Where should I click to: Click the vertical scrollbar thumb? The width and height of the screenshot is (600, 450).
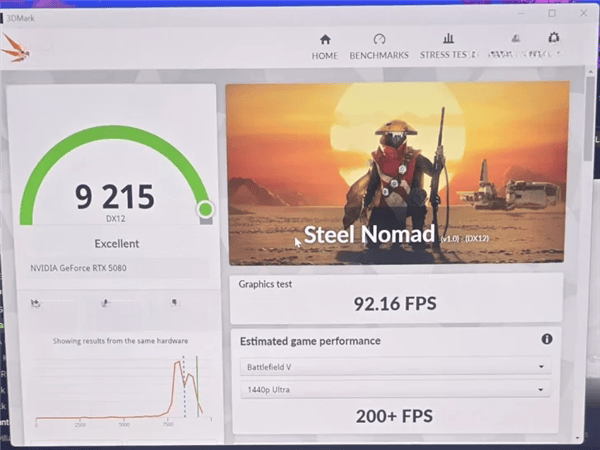point(590,119)
